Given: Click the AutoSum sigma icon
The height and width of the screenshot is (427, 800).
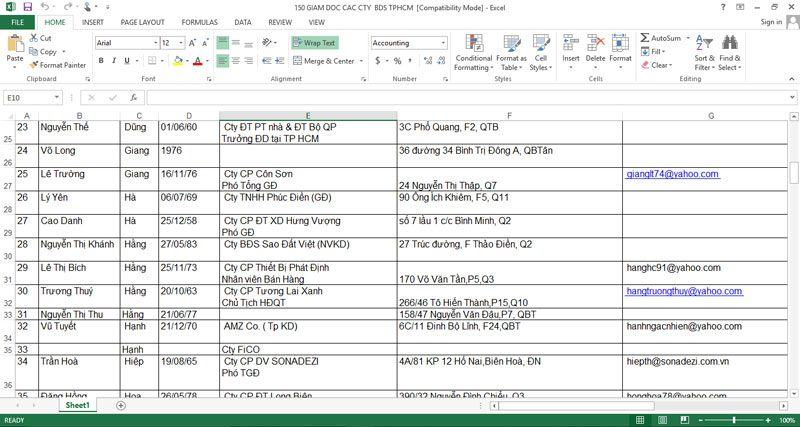Looking at the screenshot, I should (x=645, y=38).
